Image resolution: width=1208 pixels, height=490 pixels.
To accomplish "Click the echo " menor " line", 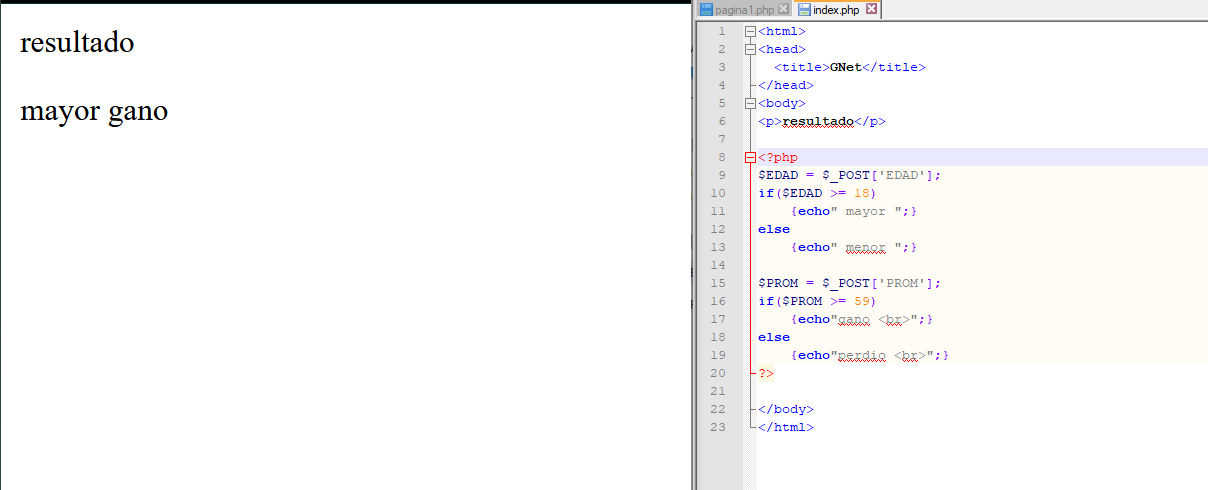I will [x=854, y=248].
